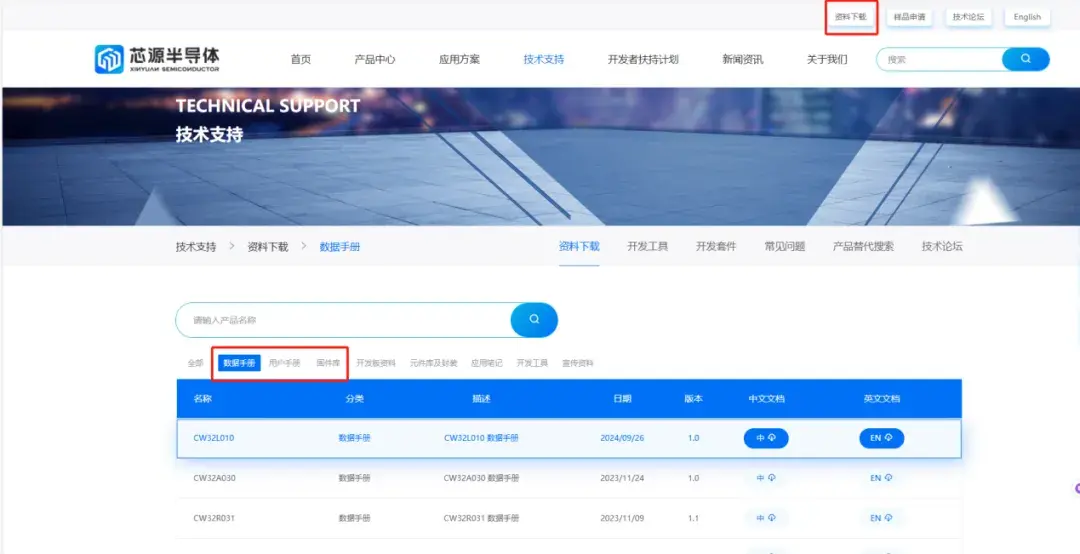
Task: Filter documents by 全部
Action: [x=196, y=363]
